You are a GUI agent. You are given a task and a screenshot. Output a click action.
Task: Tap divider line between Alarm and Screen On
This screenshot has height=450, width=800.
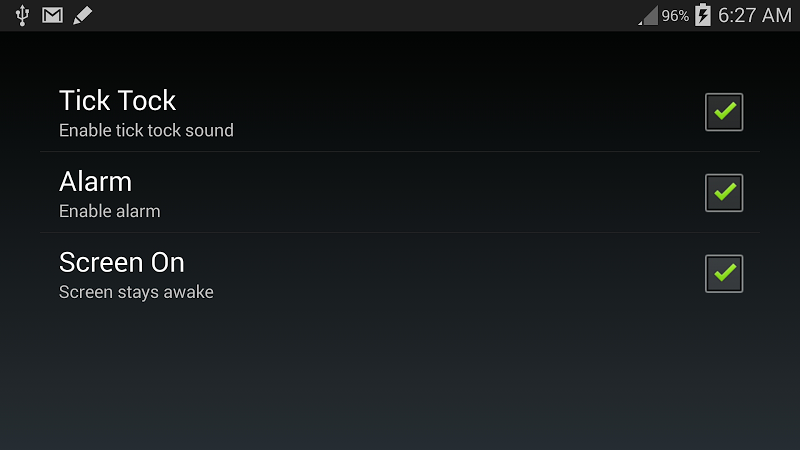pos(400,233)
